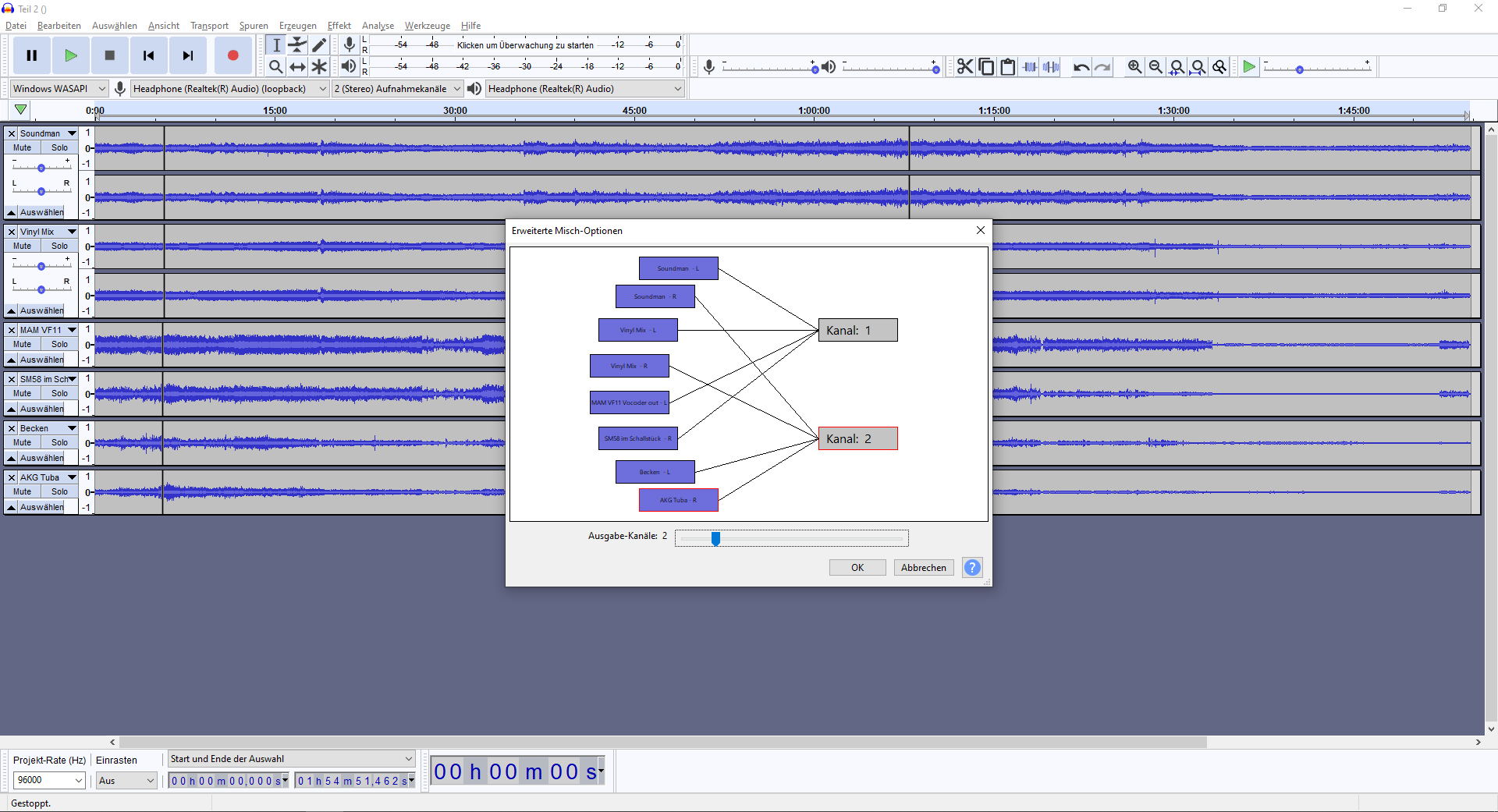Open the Effekt menu
1498x812 pixels.
(339, 26)
